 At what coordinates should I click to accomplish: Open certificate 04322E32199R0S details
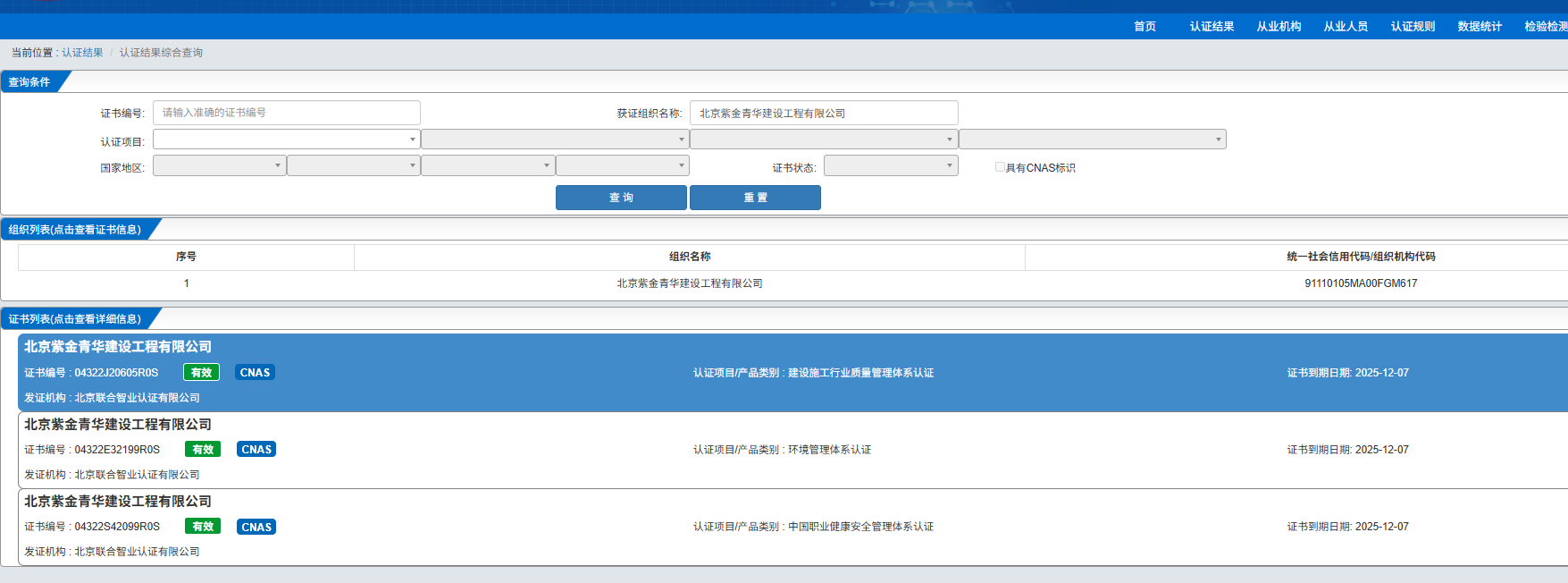tap(792, 450)
